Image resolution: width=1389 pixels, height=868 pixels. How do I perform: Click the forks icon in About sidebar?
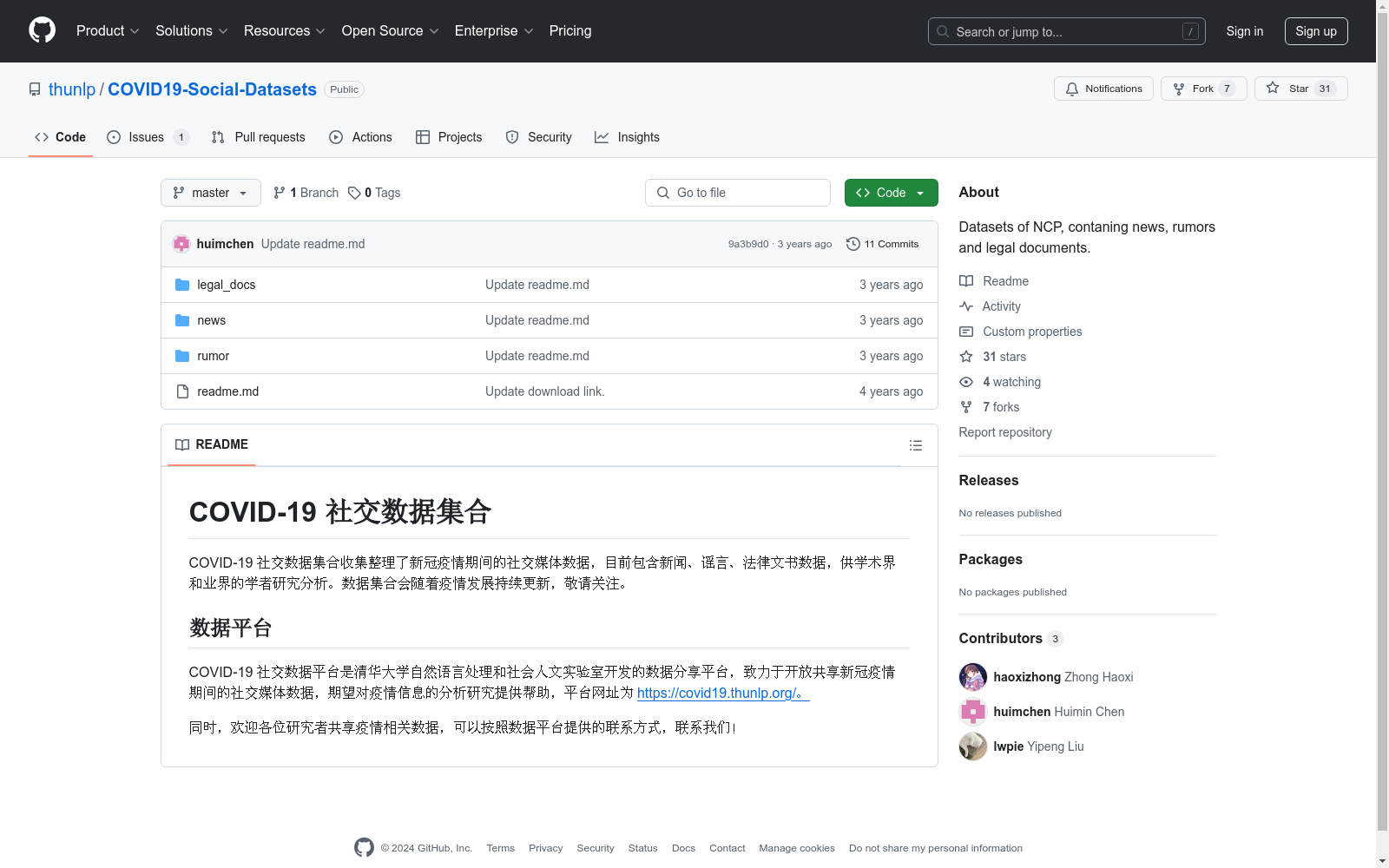(966, 407)
